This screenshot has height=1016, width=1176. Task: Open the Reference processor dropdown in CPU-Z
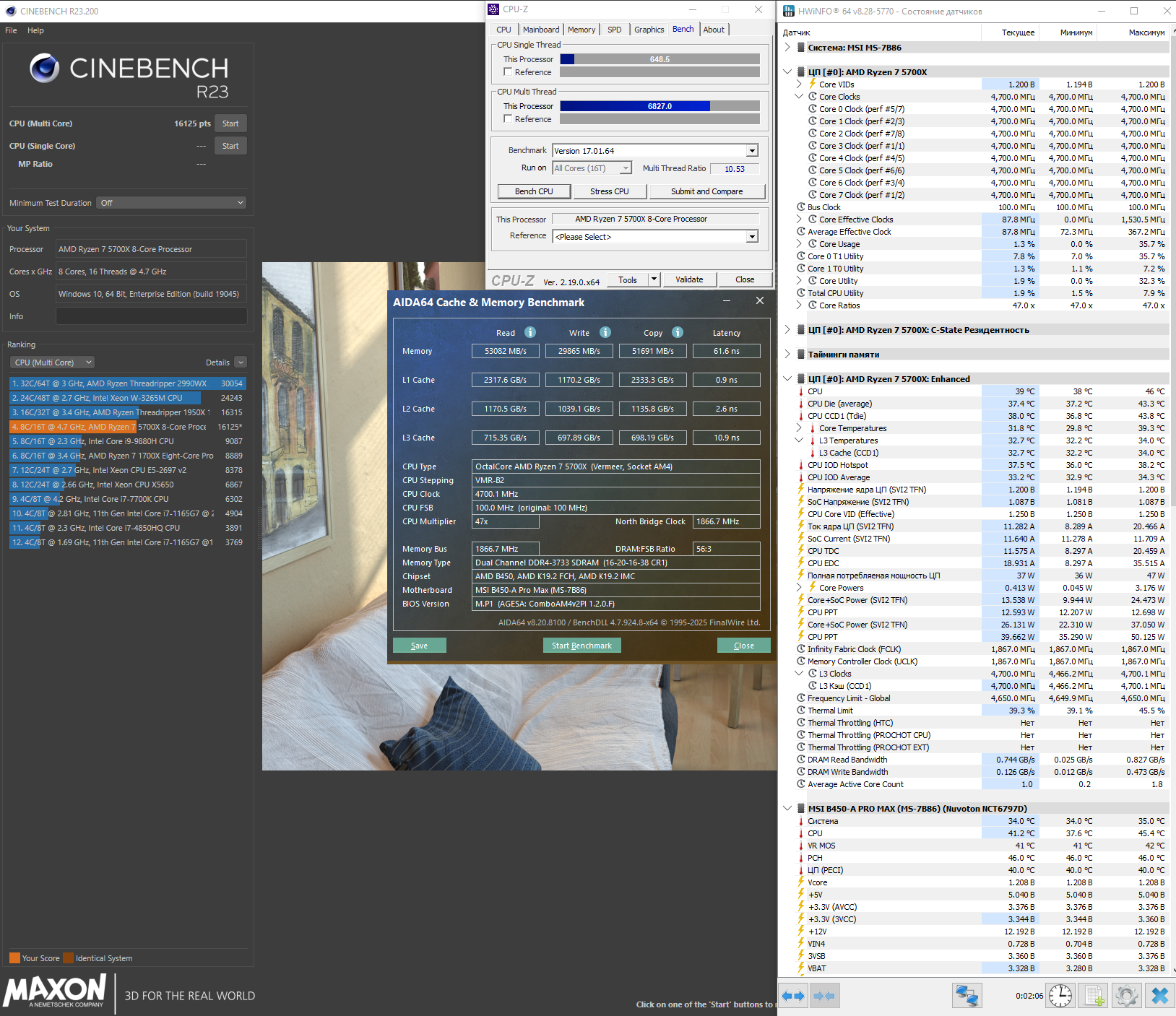coord(752,237)
